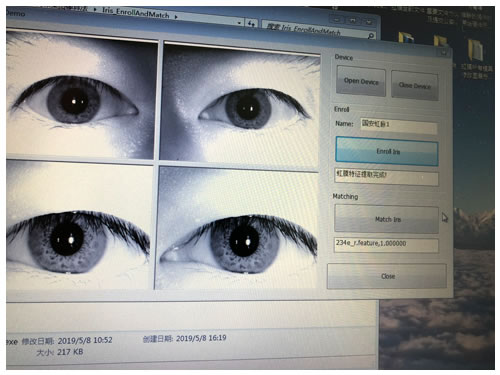Click the wide Close button at the bottom of the dialog

click(387, 276)
